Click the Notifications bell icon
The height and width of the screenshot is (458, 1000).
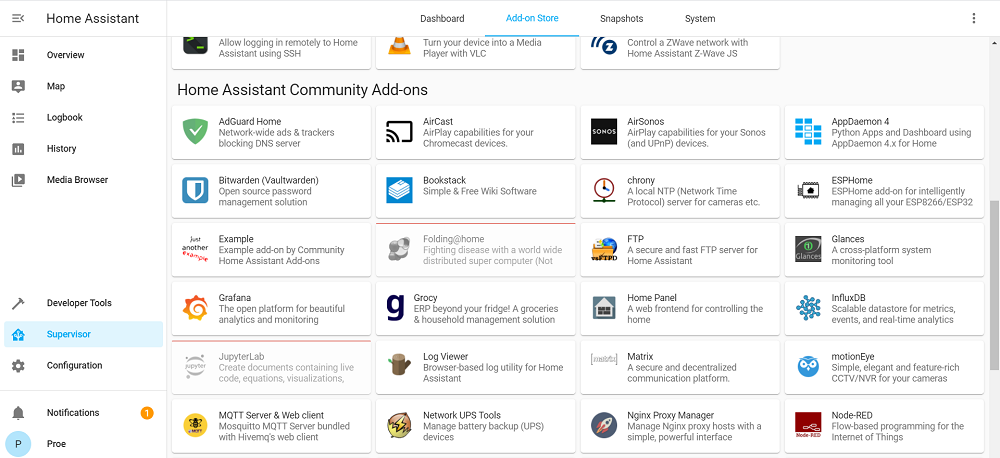18,413
